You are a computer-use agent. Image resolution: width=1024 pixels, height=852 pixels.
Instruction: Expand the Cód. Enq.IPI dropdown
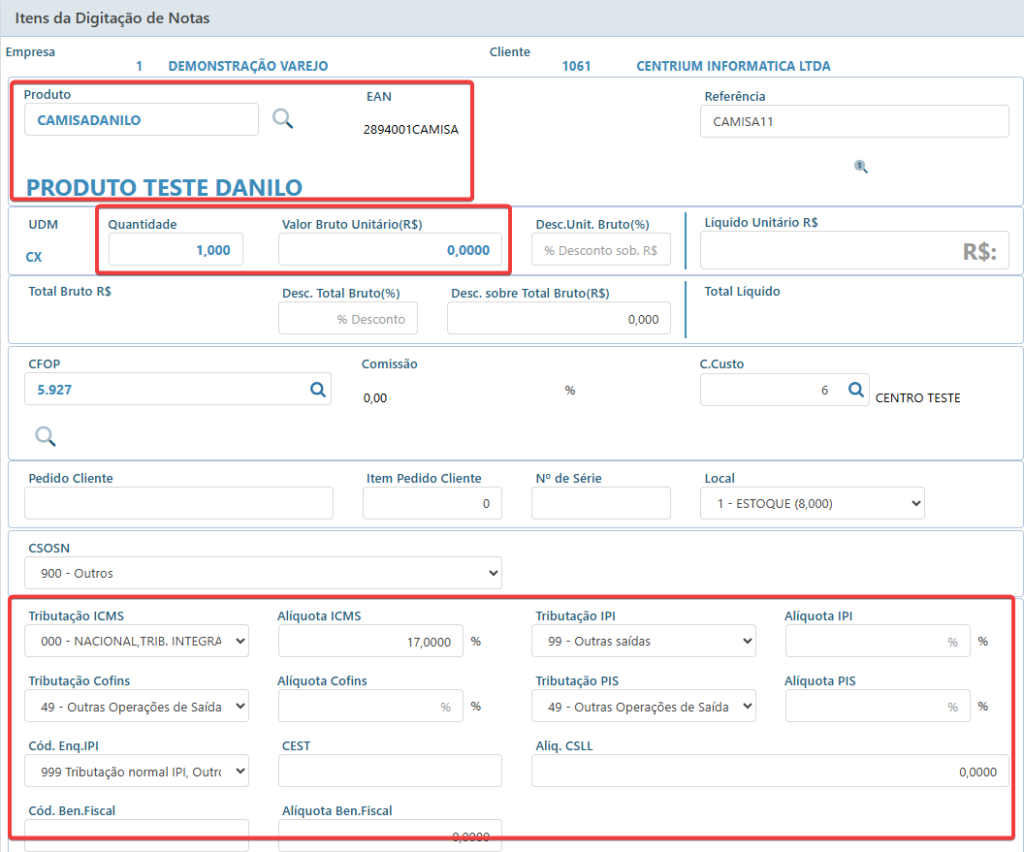(x=136, y=771)
